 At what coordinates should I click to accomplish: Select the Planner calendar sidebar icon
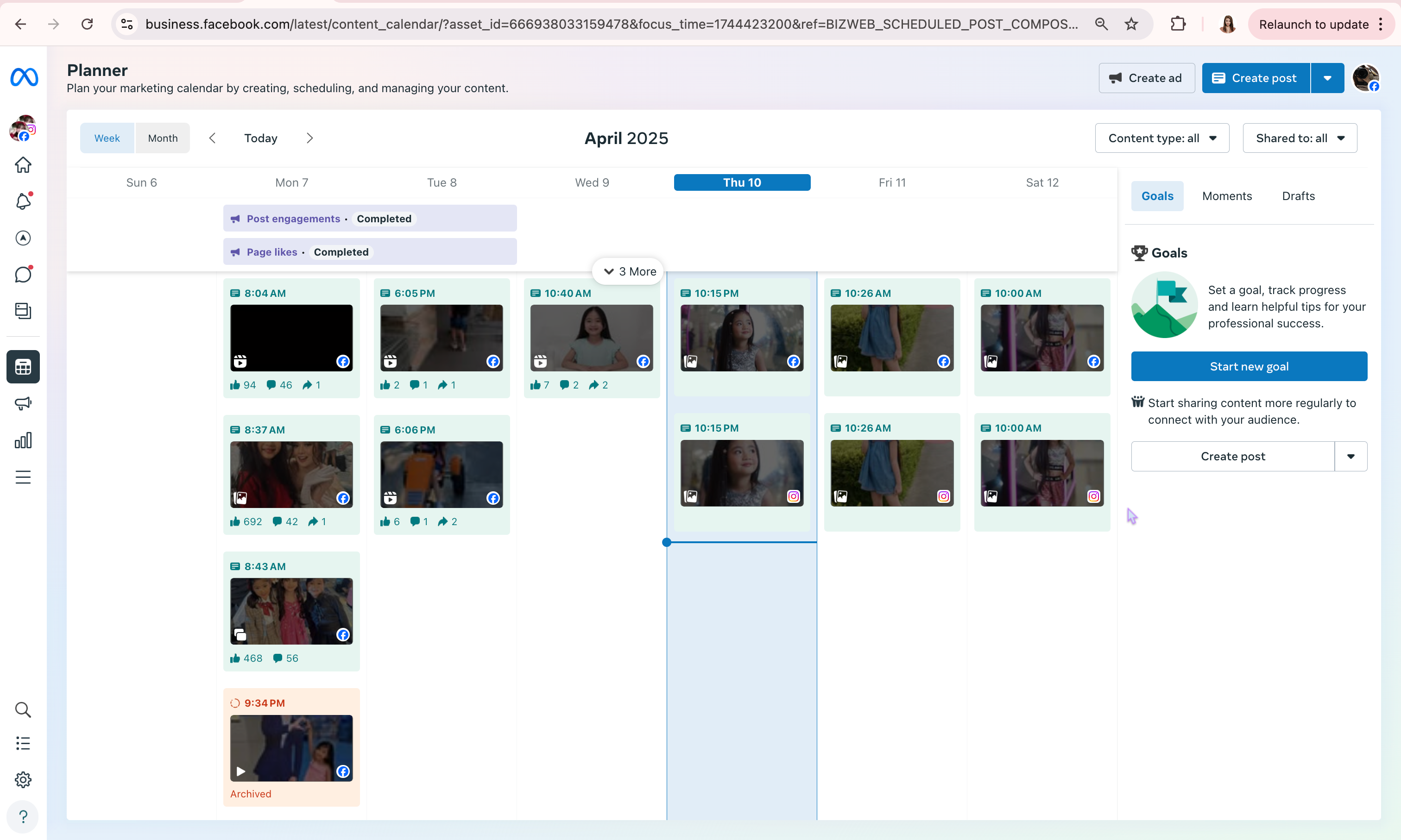(x=23, y=367)
